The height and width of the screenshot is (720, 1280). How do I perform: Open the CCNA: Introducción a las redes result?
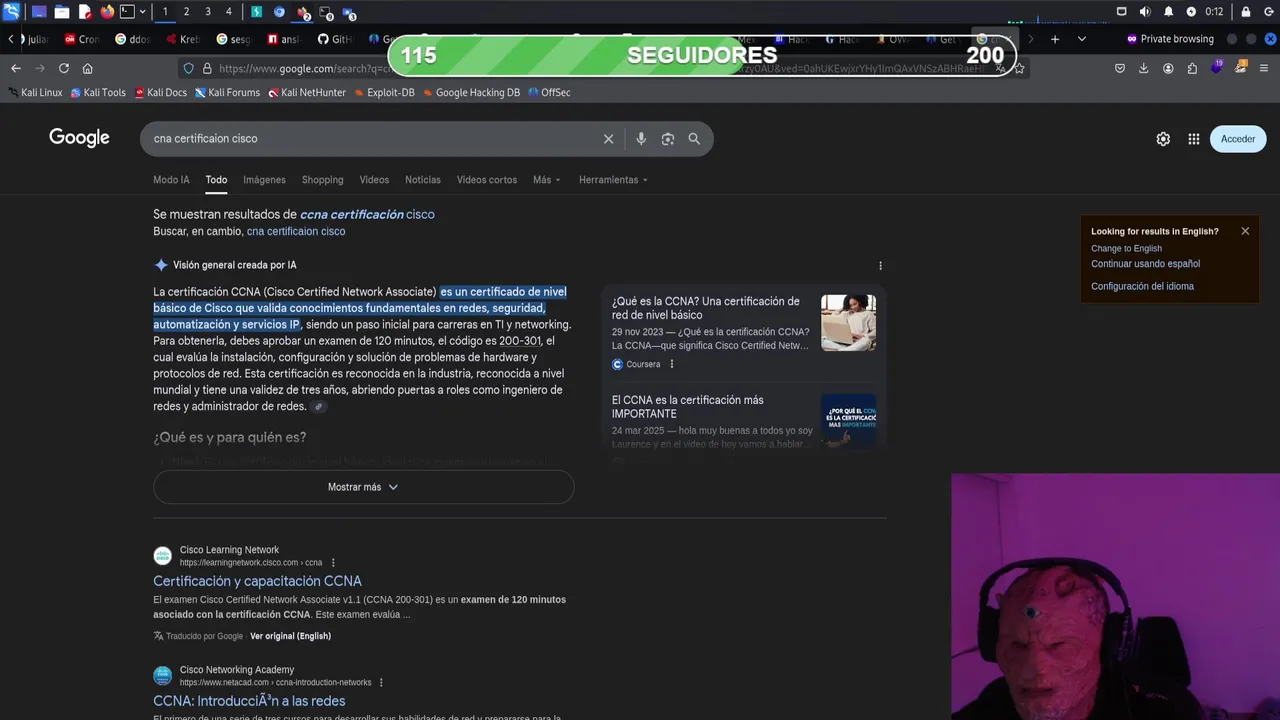[249, 701]
